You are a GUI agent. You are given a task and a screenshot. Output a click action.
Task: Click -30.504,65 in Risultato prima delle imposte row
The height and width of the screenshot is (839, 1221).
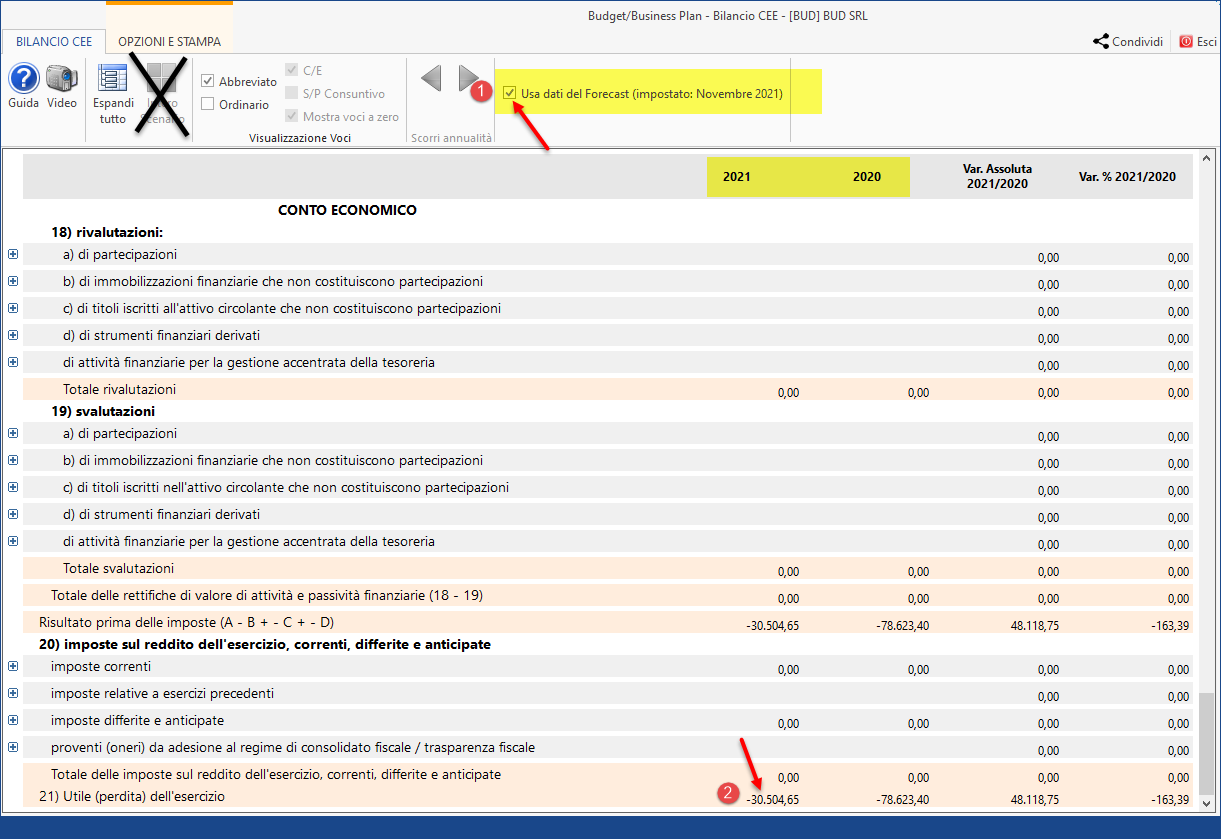[773, 626]
